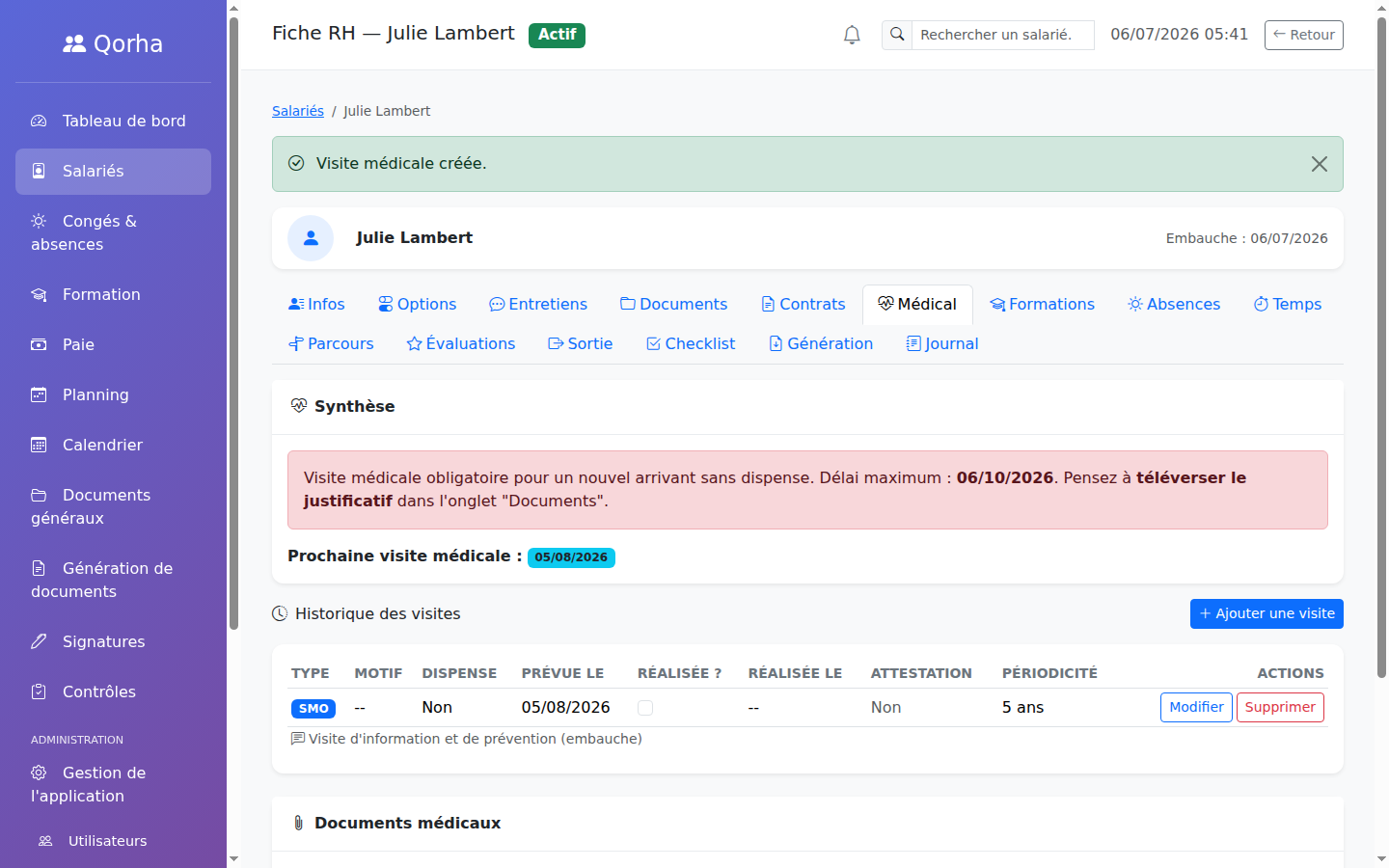Click the 'Prévue le' date 05/08/2026
Viewport: 1389px width, 868px height.
[565, 708]
